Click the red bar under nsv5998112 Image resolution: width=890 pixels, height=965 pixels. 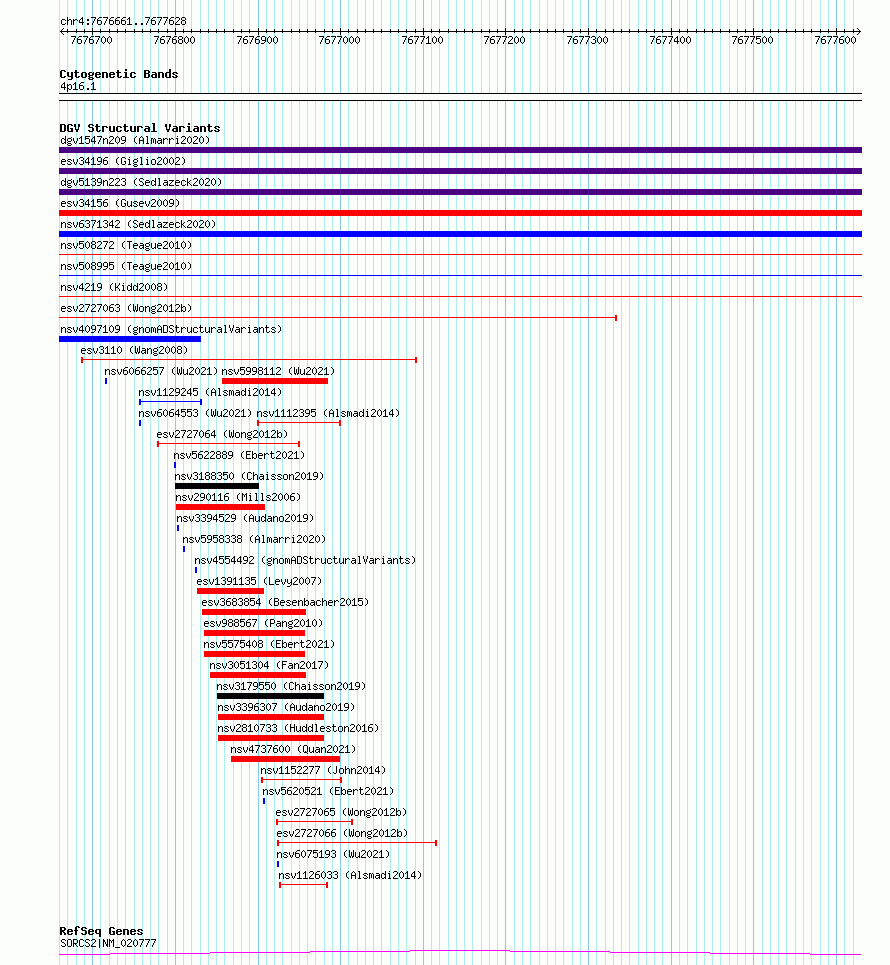pos(275,381)
